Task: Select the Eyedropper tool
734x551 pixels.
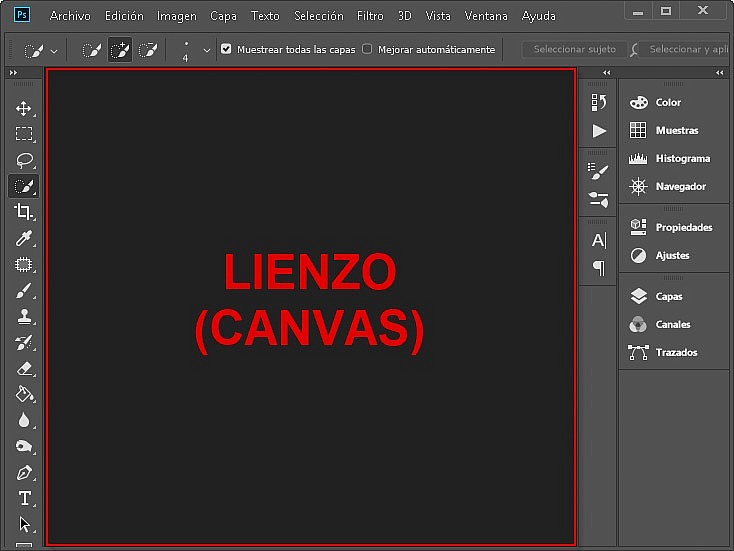Action: 23,238
